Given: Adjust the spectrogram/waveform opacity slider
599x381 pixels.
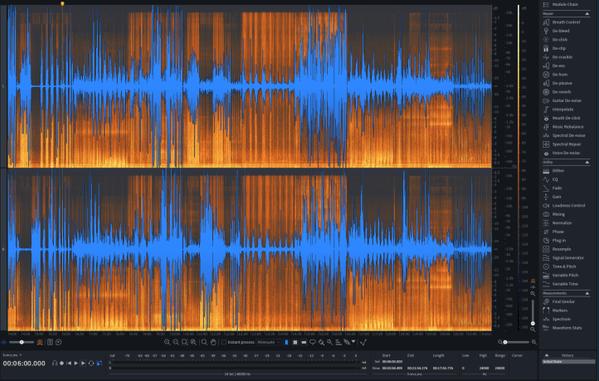Looking at the screenshot, I should 21,342.
